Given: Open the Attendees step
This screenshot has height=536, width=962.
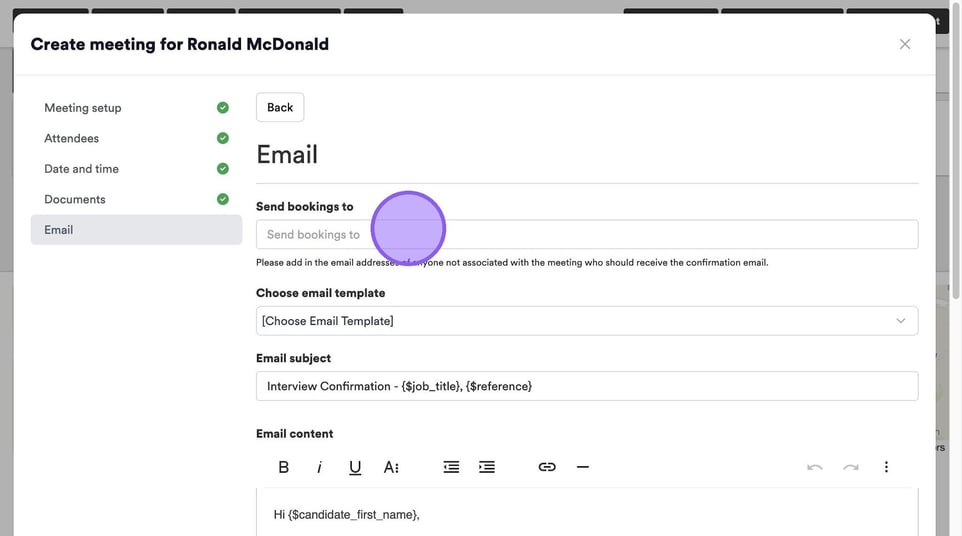Looking at the screenshot, I should (x=72, y=138).
